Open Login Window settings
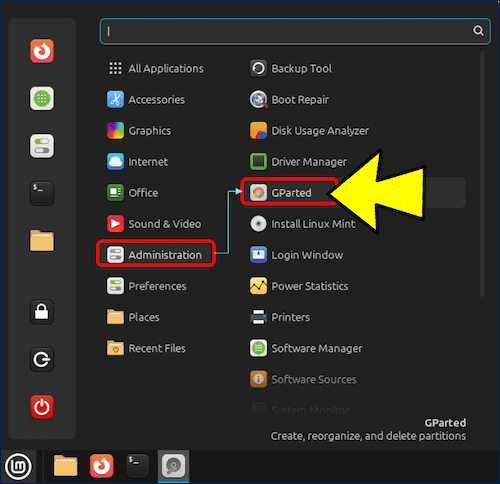500x484 pixels. 297,255
